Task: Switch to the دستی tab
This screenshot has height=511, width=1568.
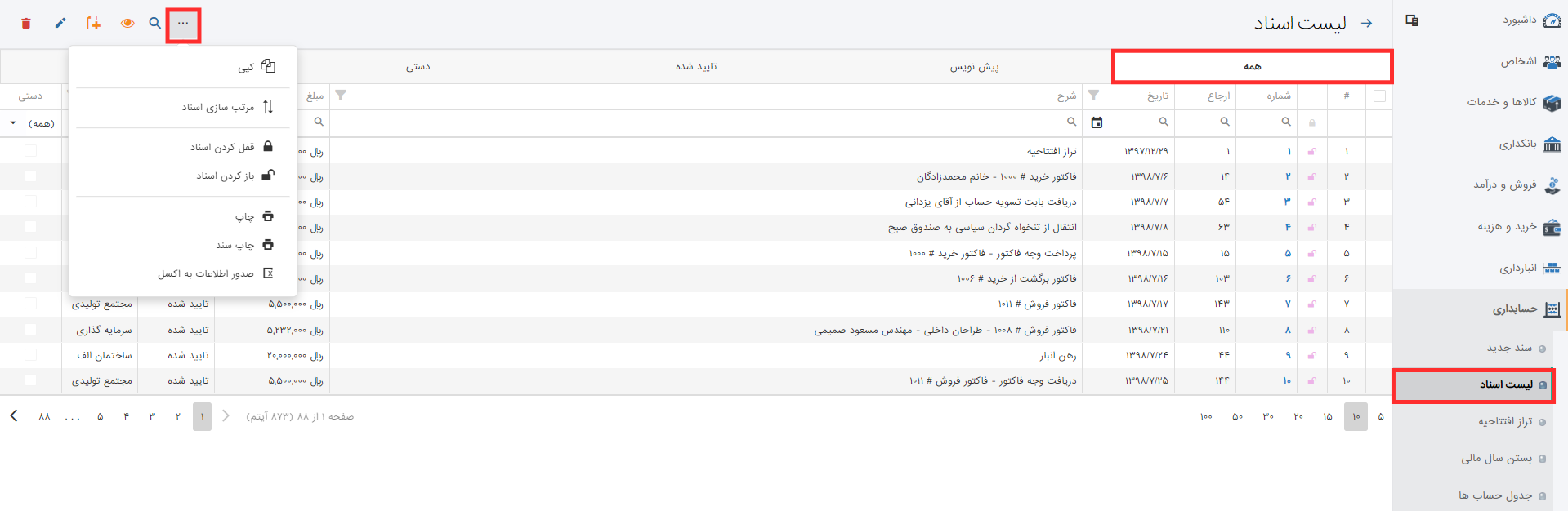Action: point(418,66)
